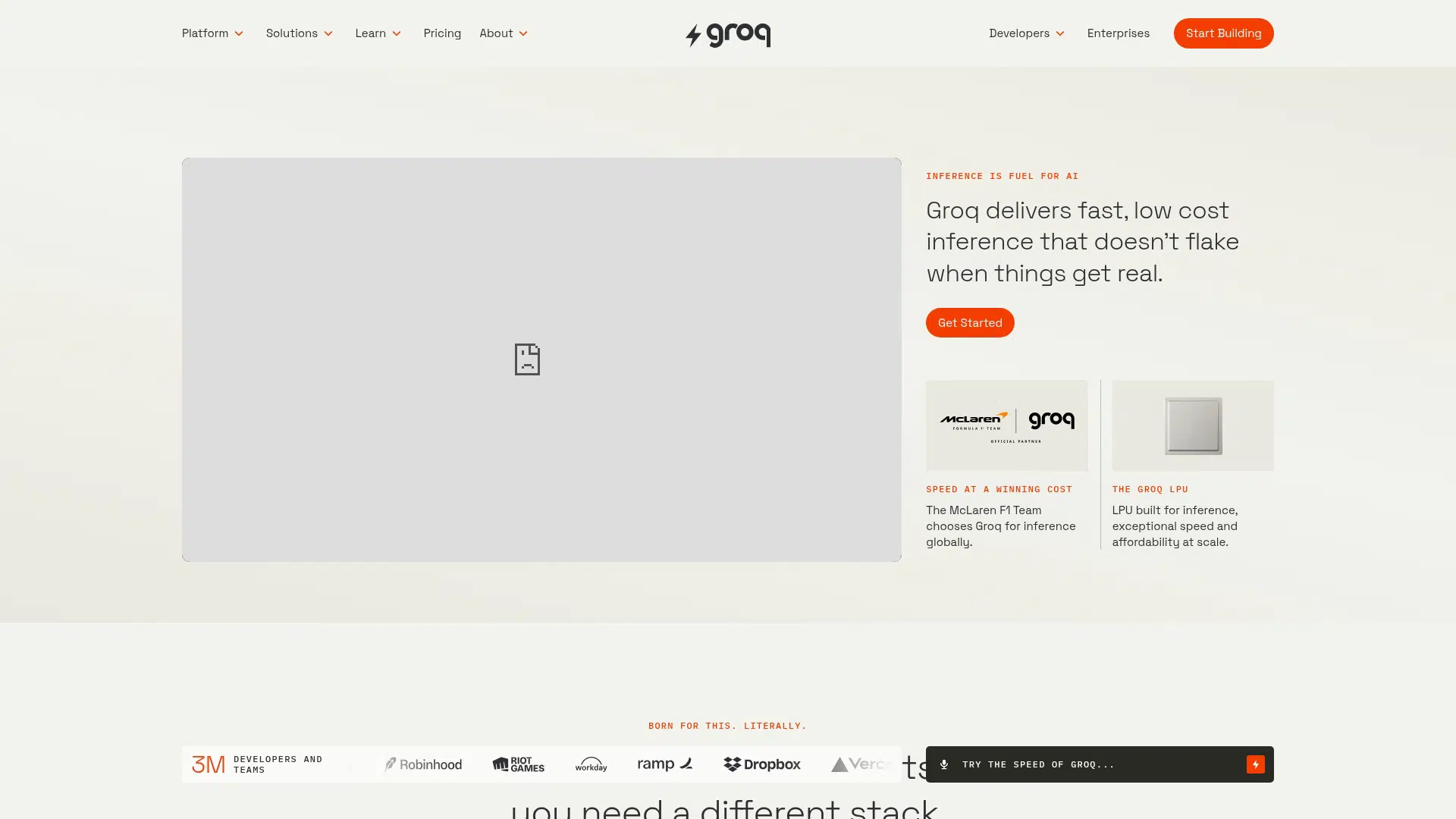Click the Workday logo

tap(591, 764)
